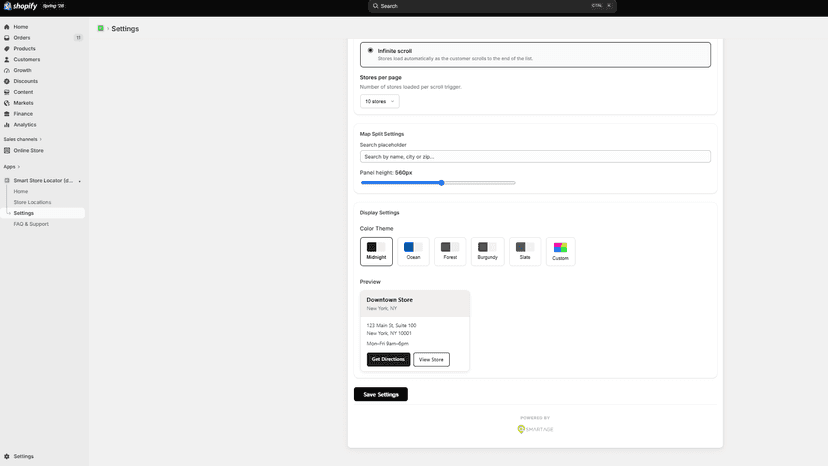Select Settings under Smart Store Locator
Screen dimensions: 828x466
coord(42,213)
